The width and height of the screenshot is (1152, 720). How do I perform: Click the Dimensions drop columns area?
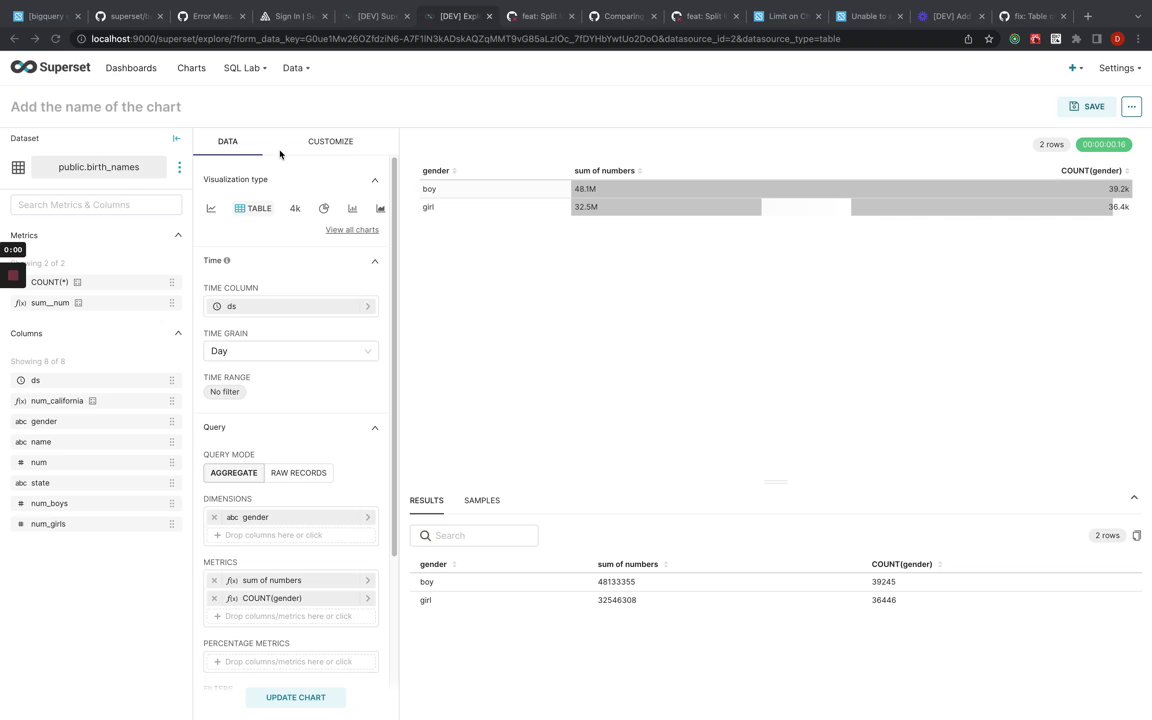coord(291,536)
